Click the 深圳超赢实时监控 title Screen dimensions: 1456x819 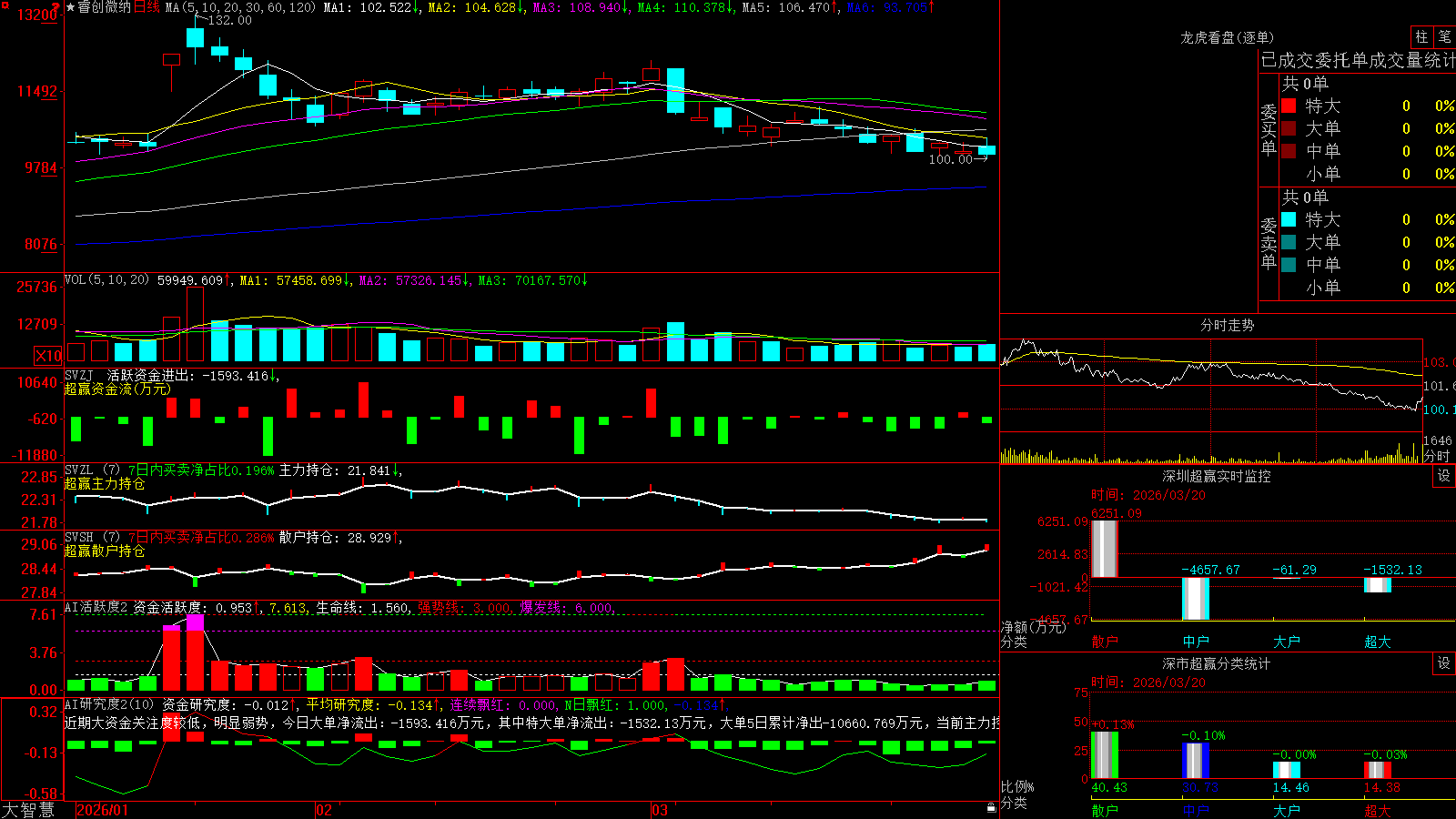click(1217, 476)
